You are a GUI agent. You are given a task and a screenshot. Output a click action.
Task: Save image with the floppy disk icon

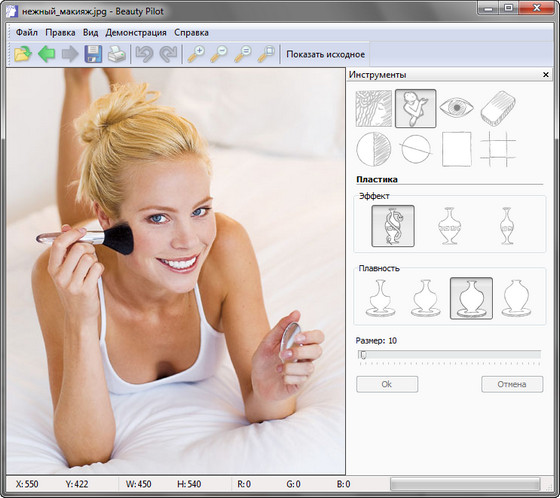click(93, 54)
